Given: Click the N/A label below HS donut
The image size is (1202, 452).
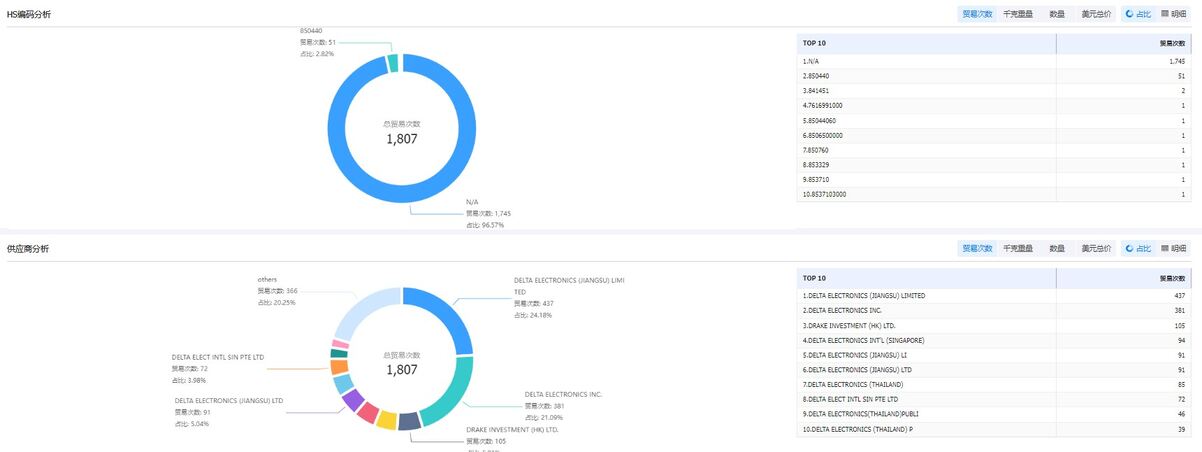Looking at the screenshot, I should 472,201.
